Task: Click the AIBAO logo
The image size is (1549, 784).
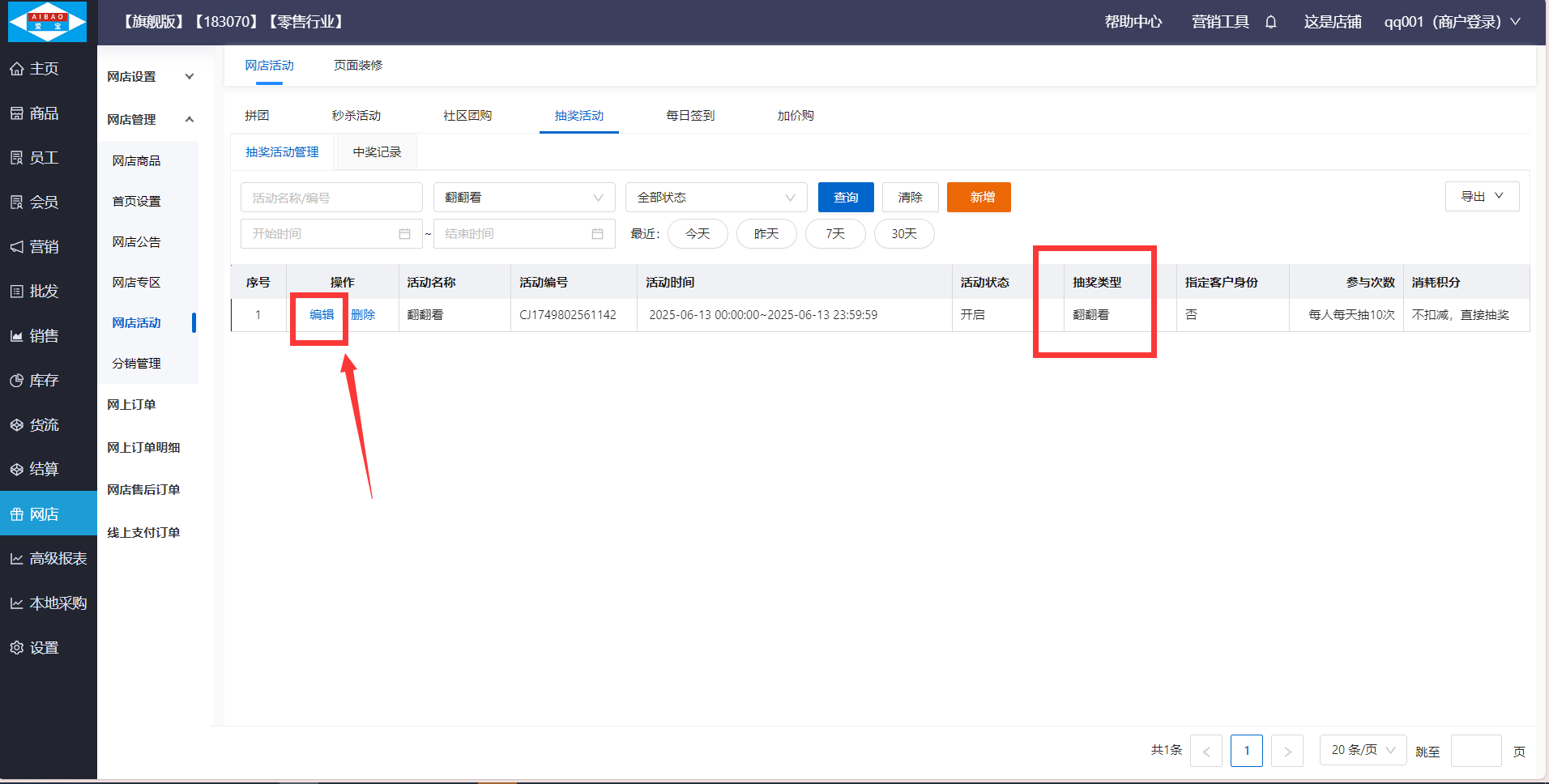Action: 47,22
